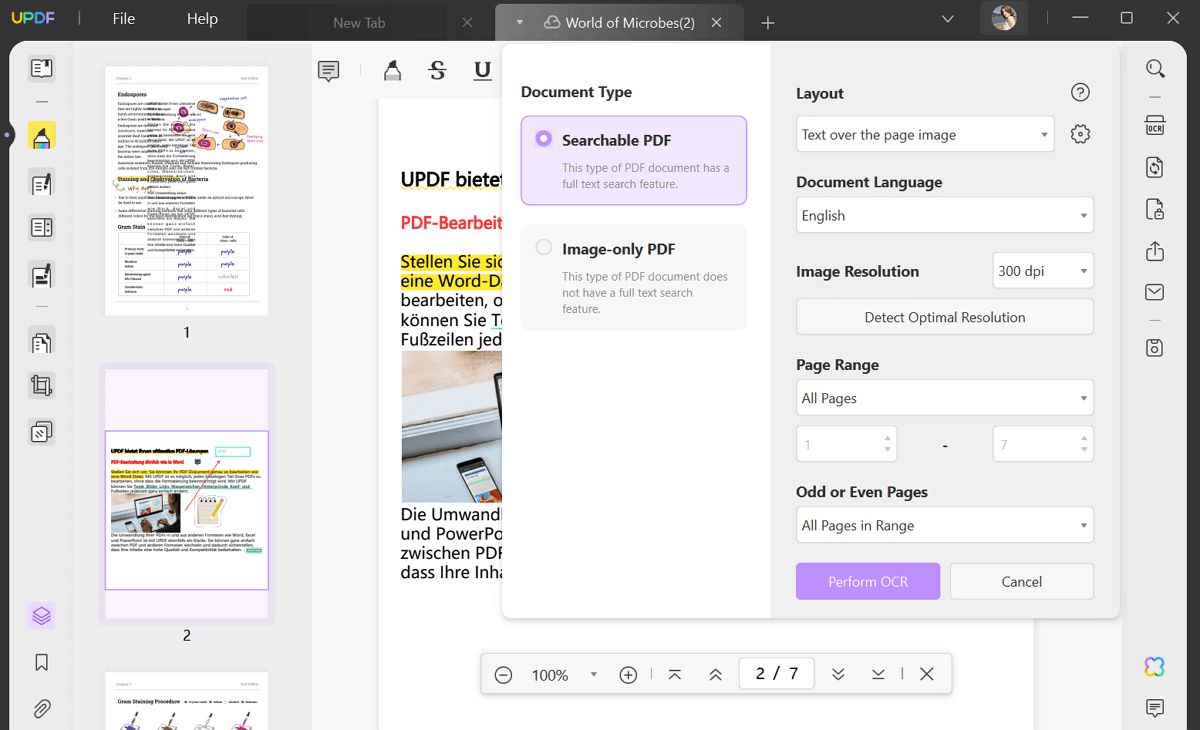Open the File menu
This screenshot has height=730, width=1200.
pyautogui.click(x=124, y=19)
